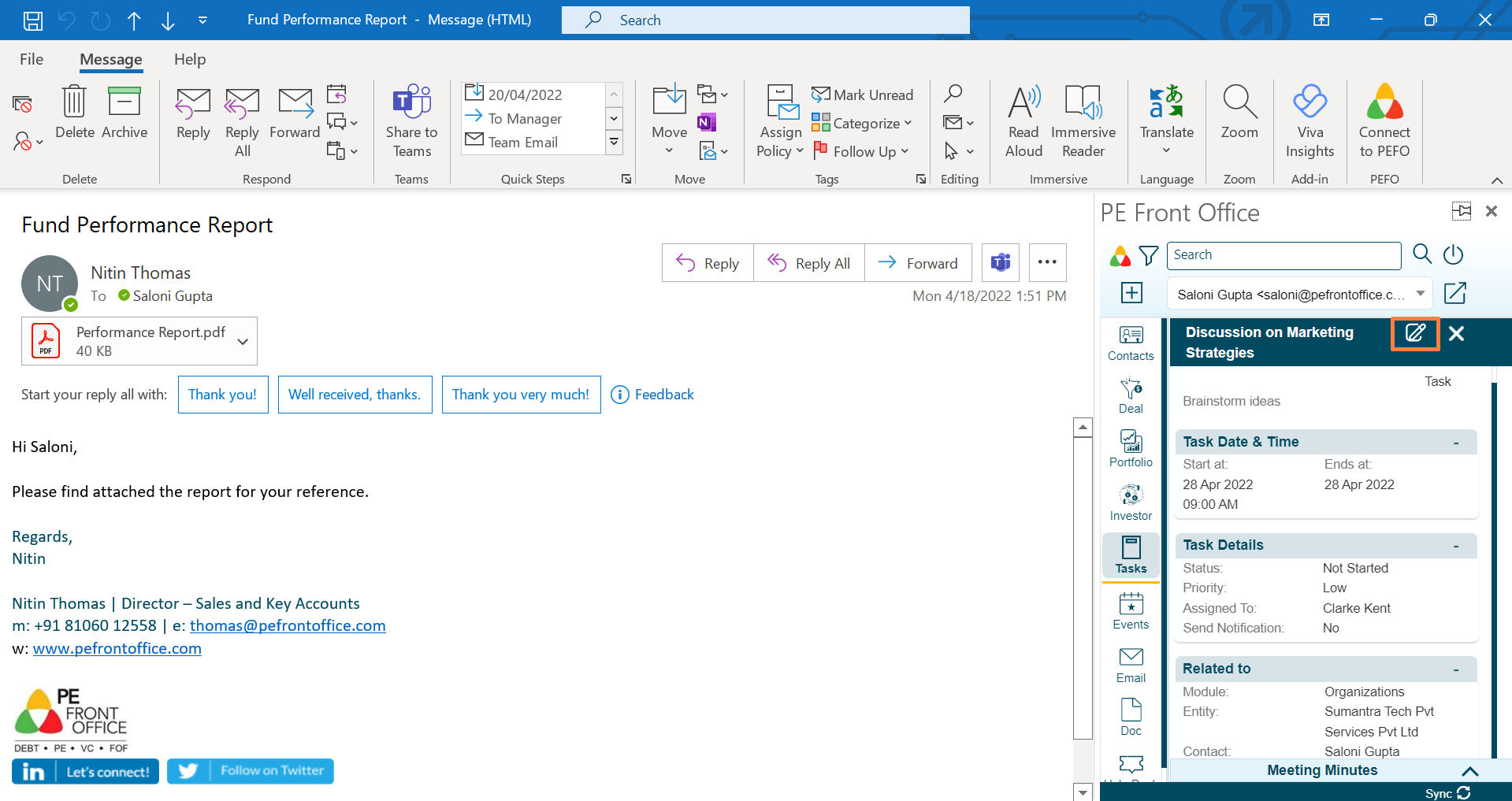Open the Deal module in sidebar
The image size is (1512, 801).
pos(1131,395)
